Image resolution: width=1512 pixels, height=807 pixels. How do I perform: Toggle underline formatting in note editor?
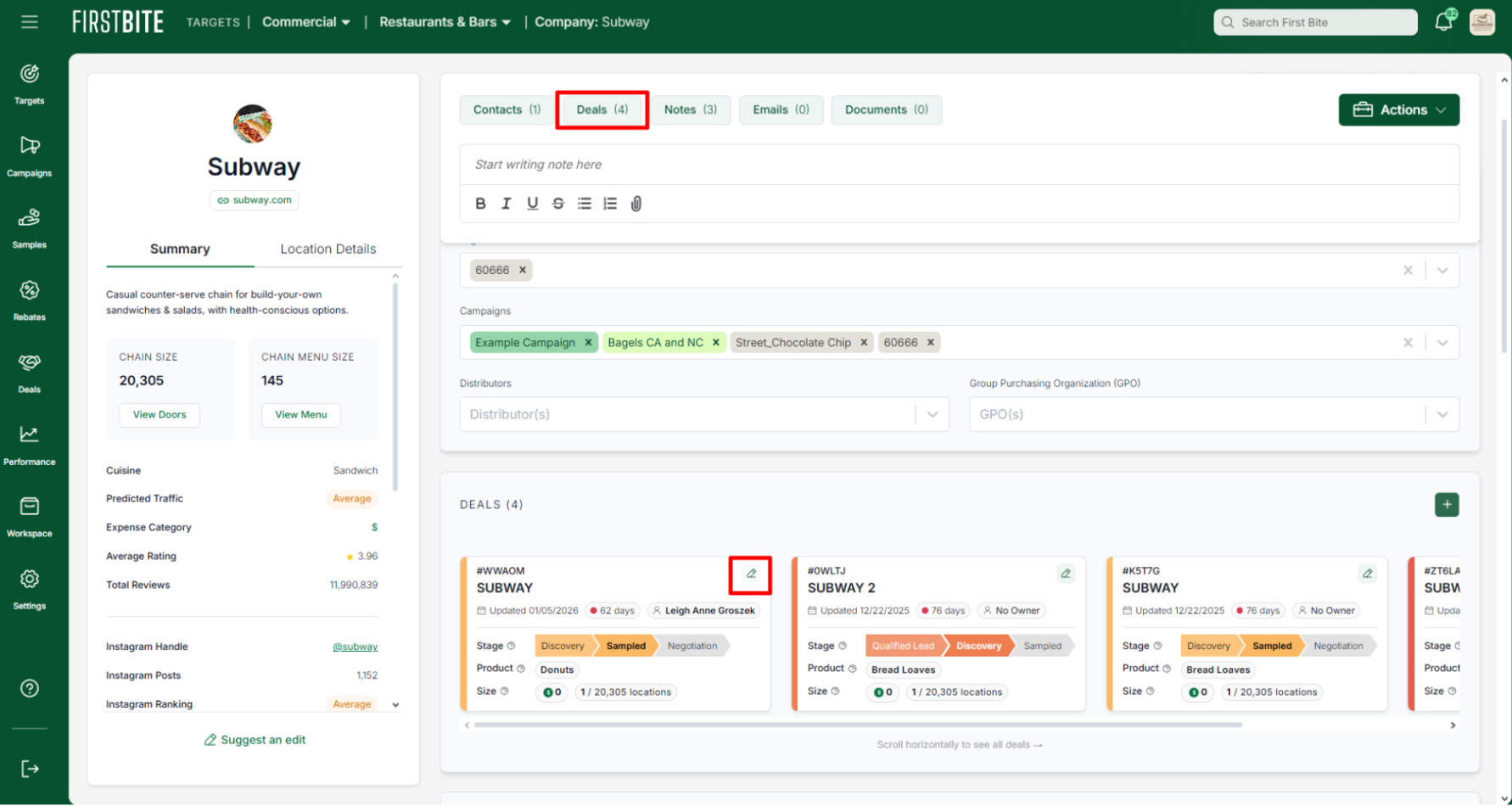533,204
